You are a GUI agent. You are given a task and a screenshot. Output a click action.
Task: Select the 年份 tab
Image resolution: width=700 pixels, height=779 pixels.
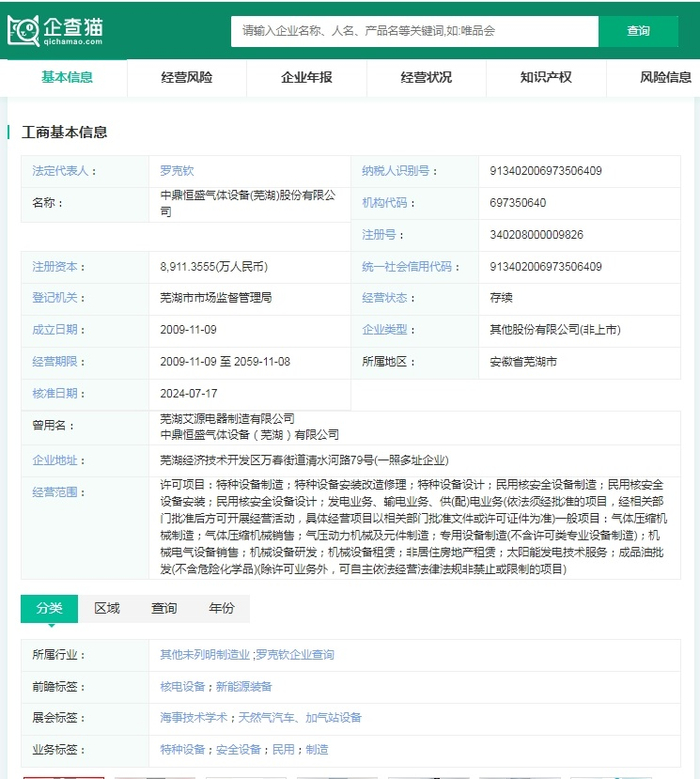tap(221, 608)
